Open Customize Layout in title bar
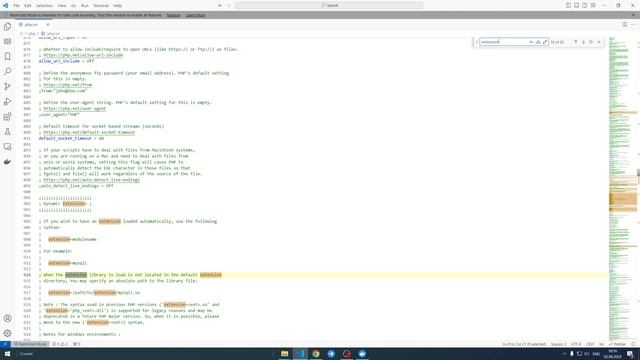The width and height of the screenshot is (640, 360). 593,5
